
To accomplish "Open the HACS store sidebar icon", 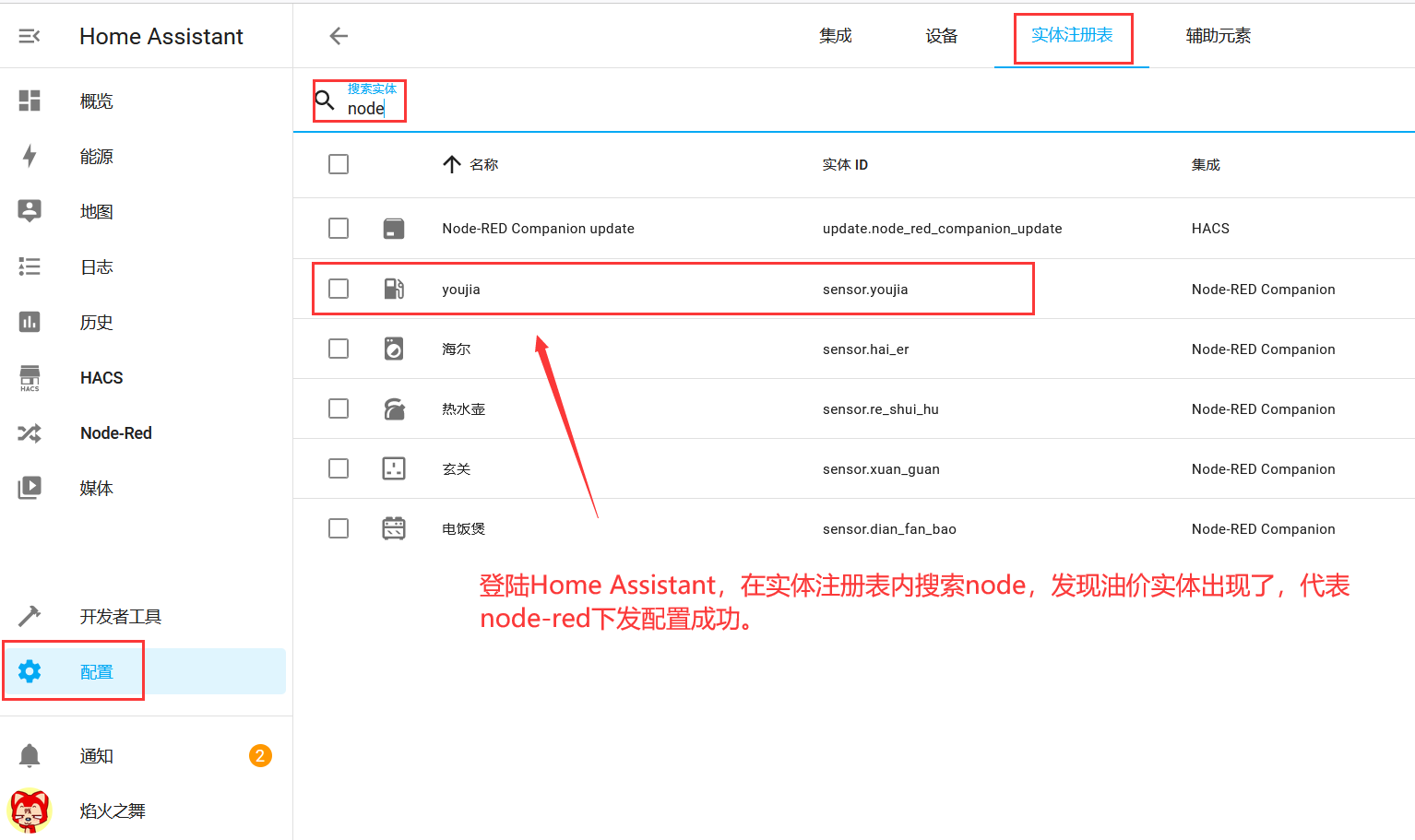I will [x=30, y=378].
